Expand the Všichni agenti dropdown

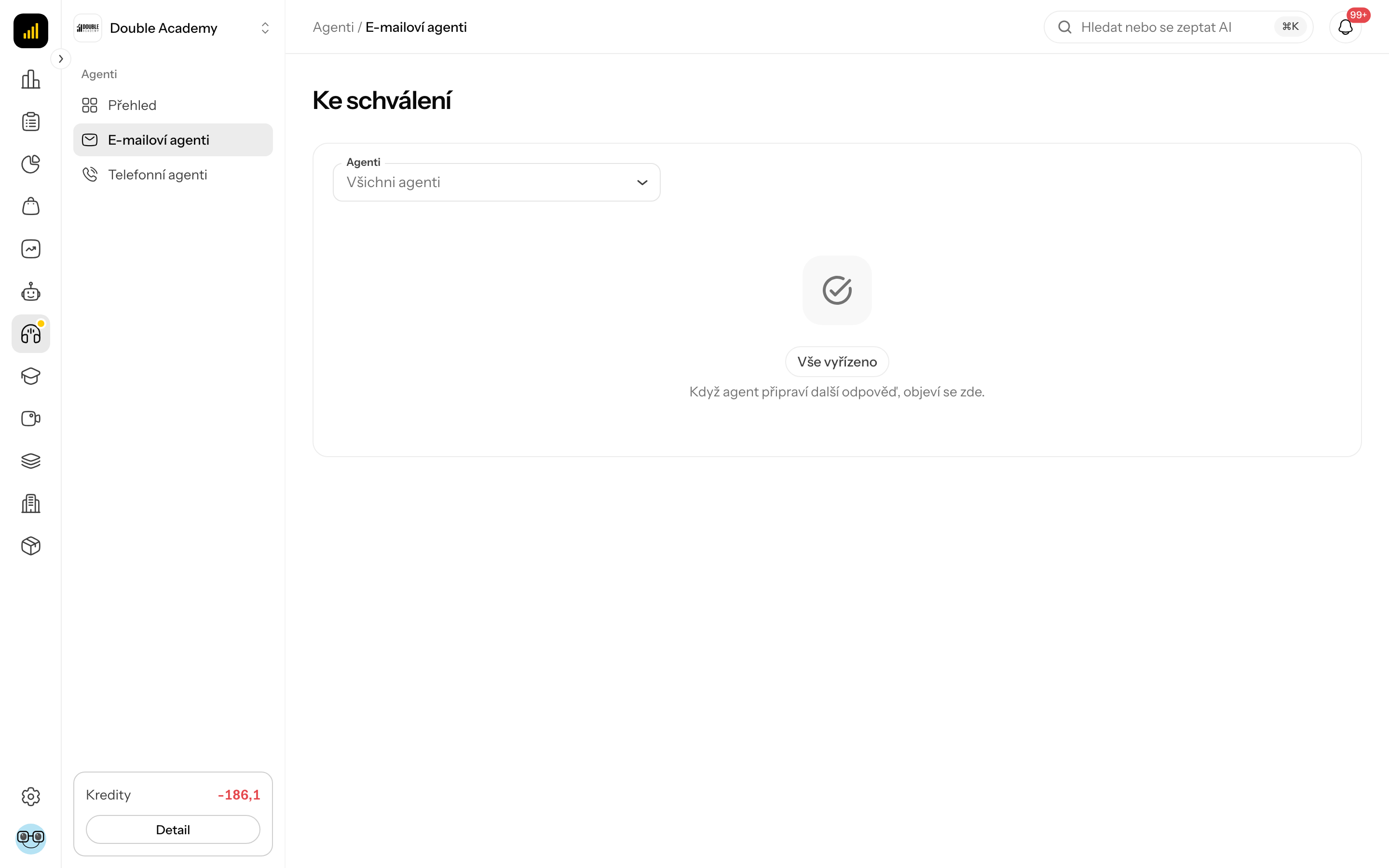496,182
